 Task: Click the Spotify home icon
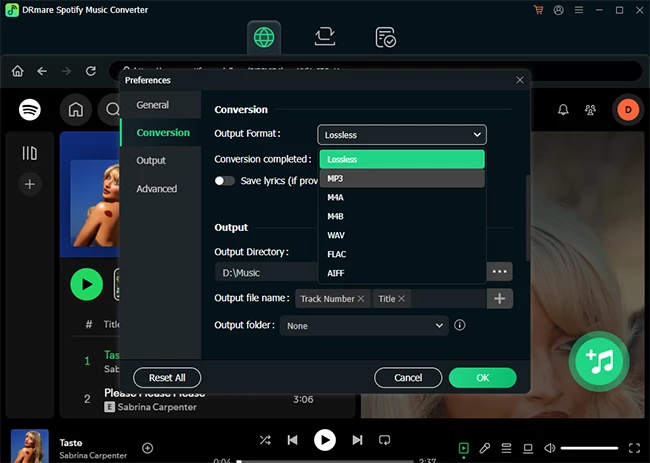click(74, 110)
